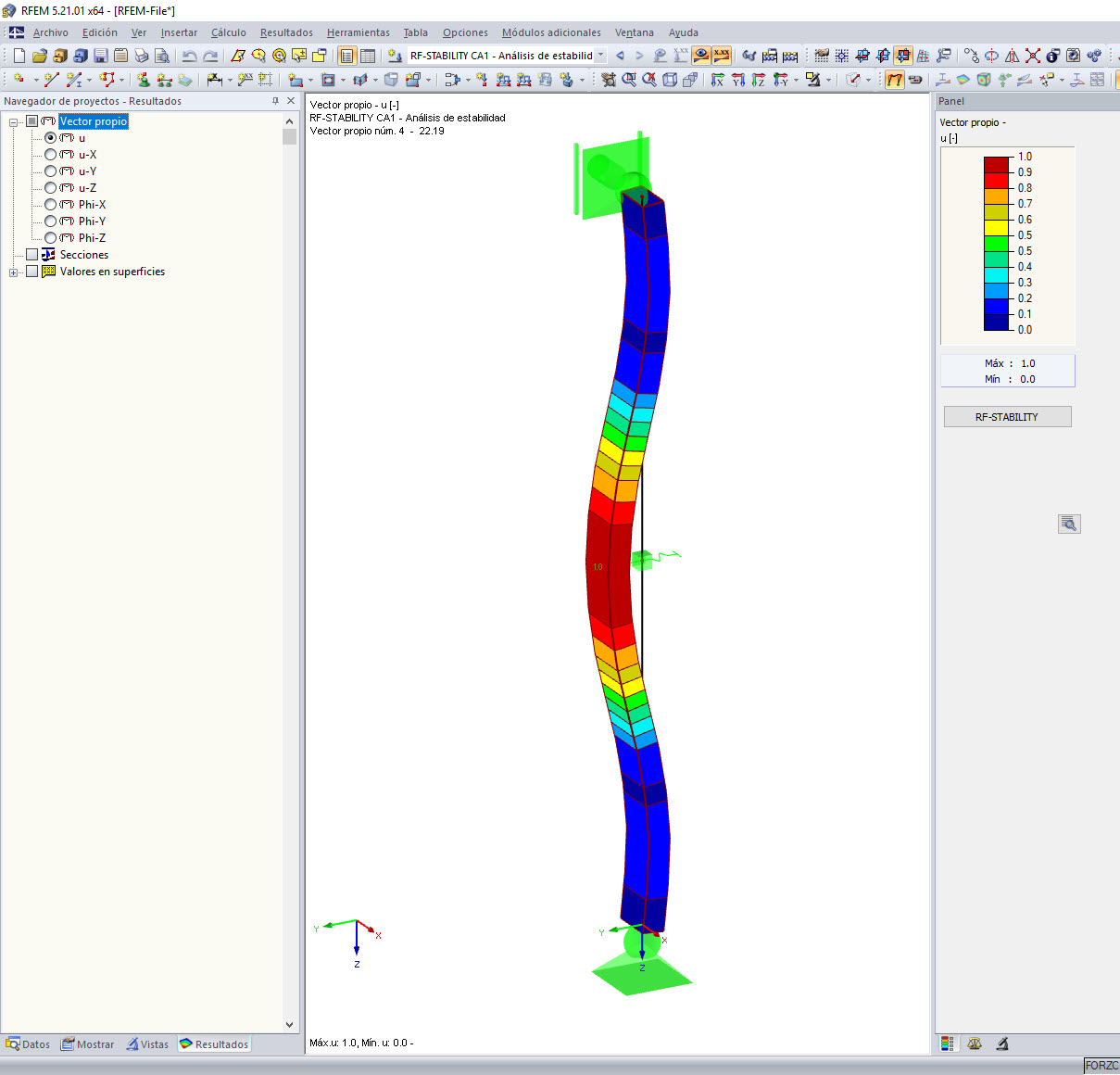Select the view in X direction icon

pos(717,80)
